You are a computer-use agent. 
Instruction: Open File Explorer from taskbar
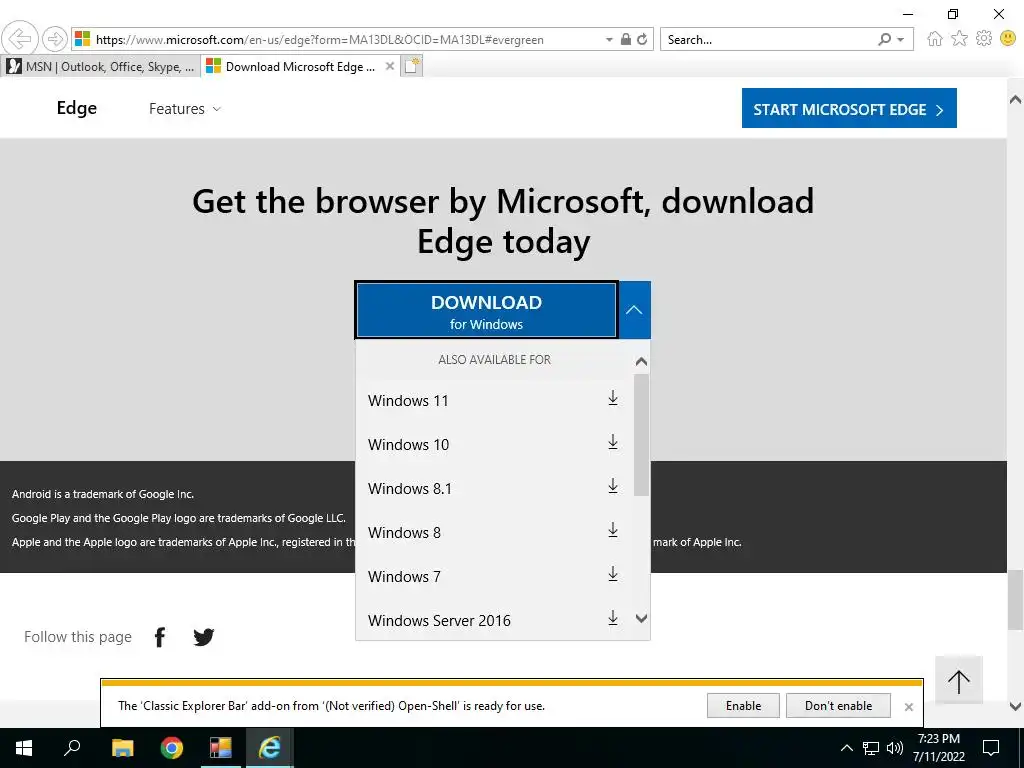pyautogui.click(x=123, y=748)
